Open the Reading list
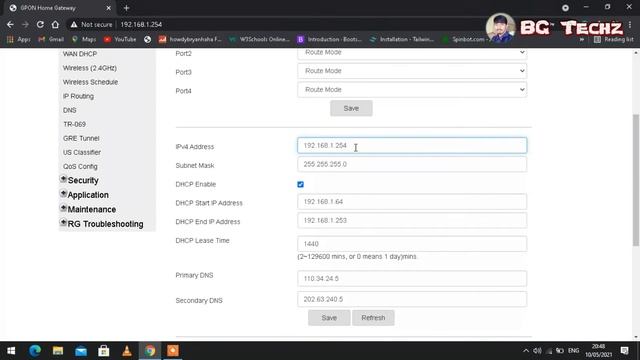The width and height of the screenshot is (640, 360). click(x=614, y=39)
